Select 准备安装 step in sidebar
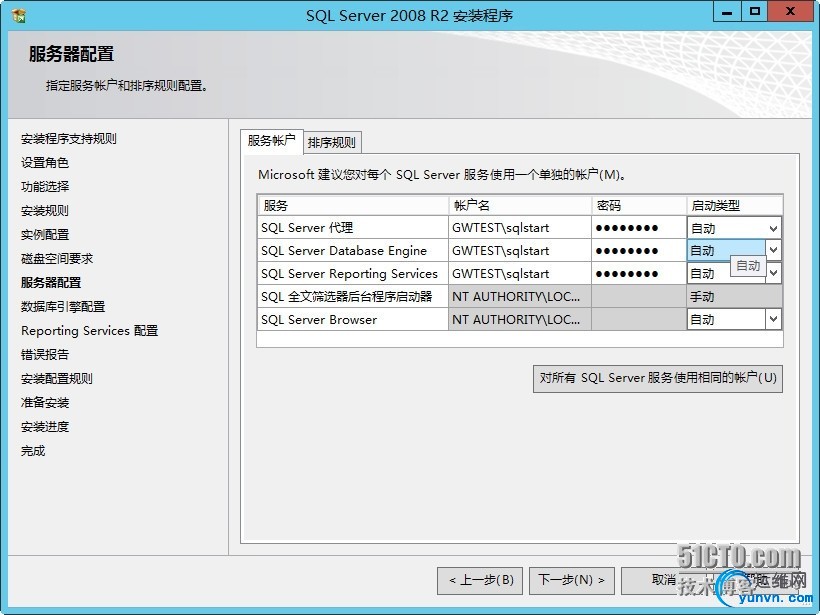Viewport: 820px width, 615px height. click(45, 403)
